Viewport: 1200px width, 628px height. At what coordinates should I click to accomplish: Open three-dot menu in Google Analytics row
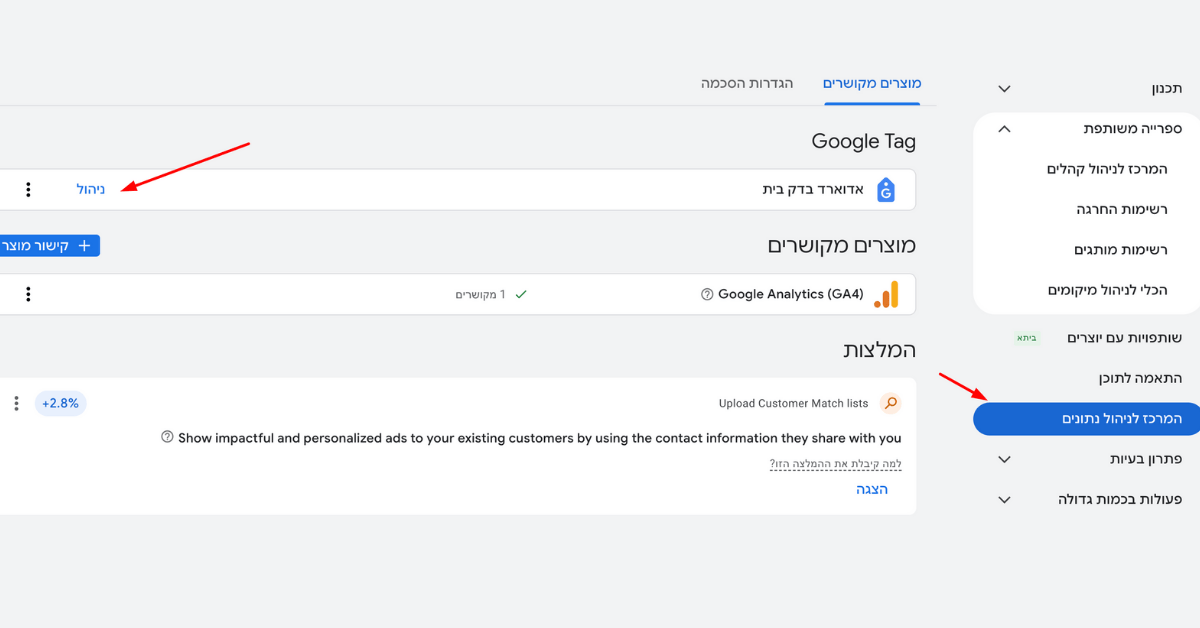tap(28, 295)
